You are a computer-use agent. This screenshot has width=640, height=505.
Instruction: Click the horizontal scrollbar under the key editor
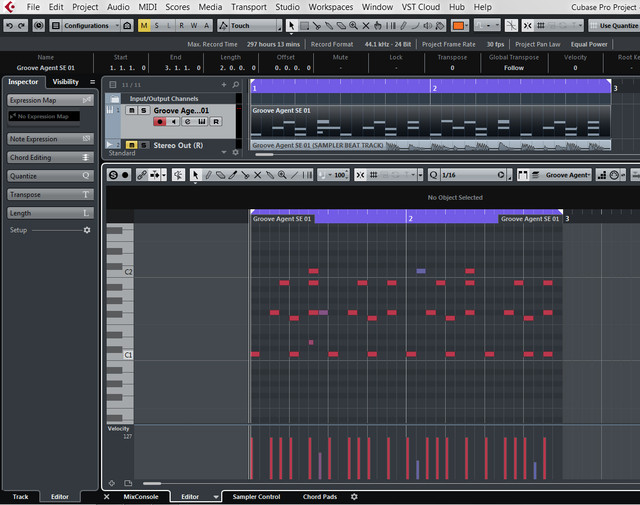152,483
